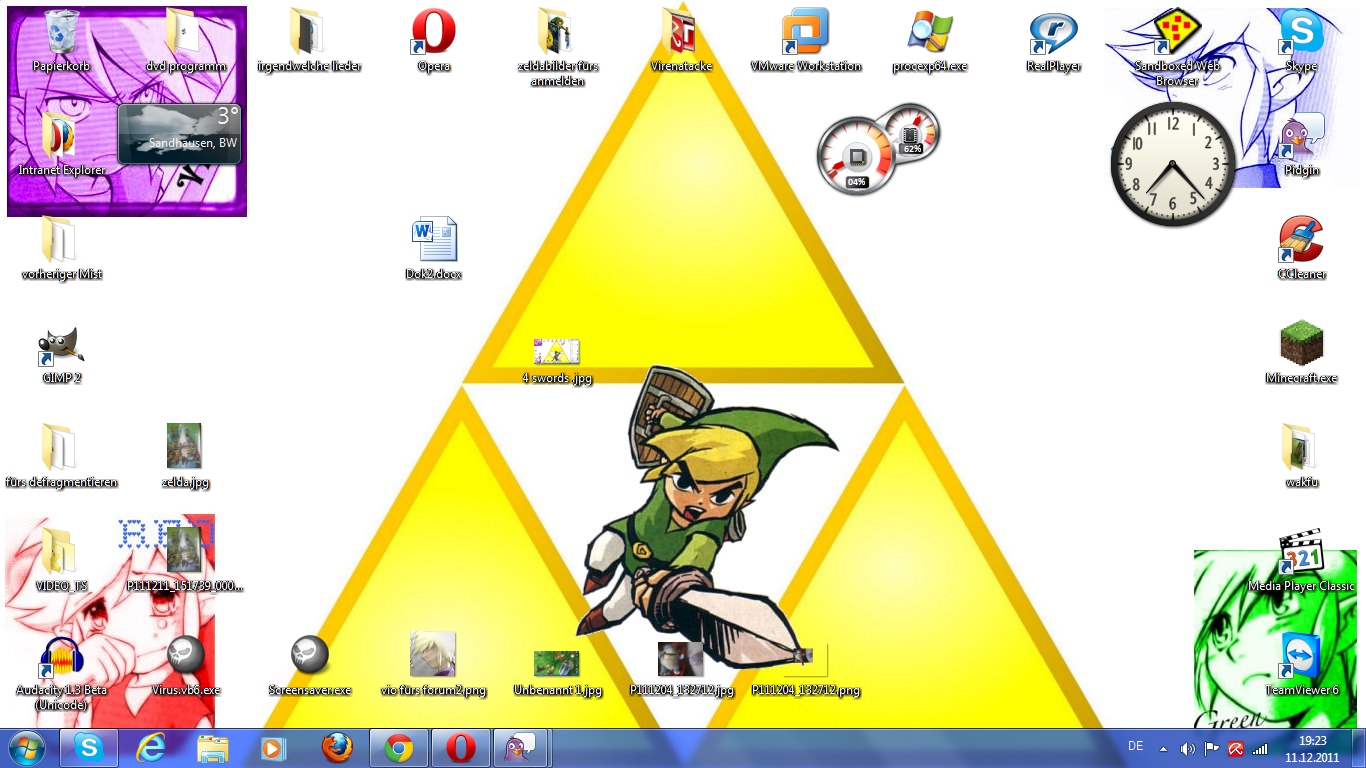1366x768 pixels.
Task: Open Audacity 1.3 Beta shortcut
Action: pyautogui.click(x=61, y=658)
